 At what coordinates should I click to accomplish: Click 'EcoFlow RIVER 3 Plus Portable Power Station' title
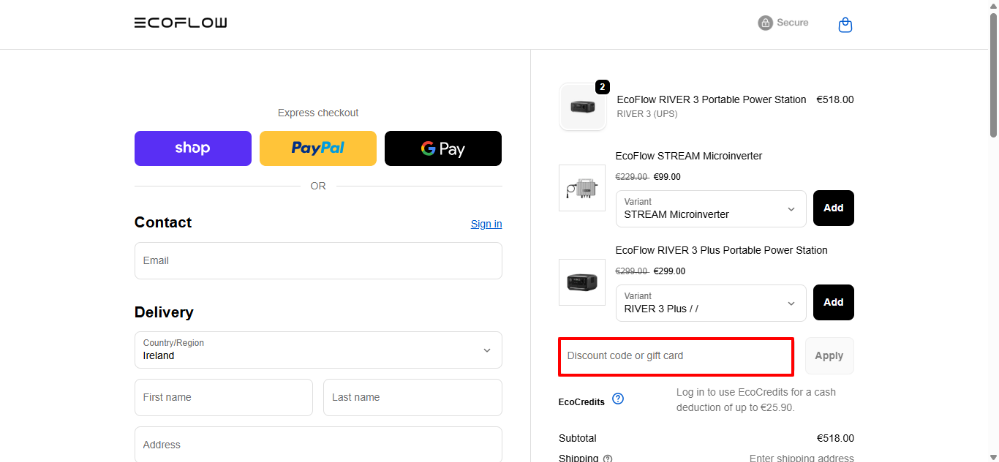(721, 250)
